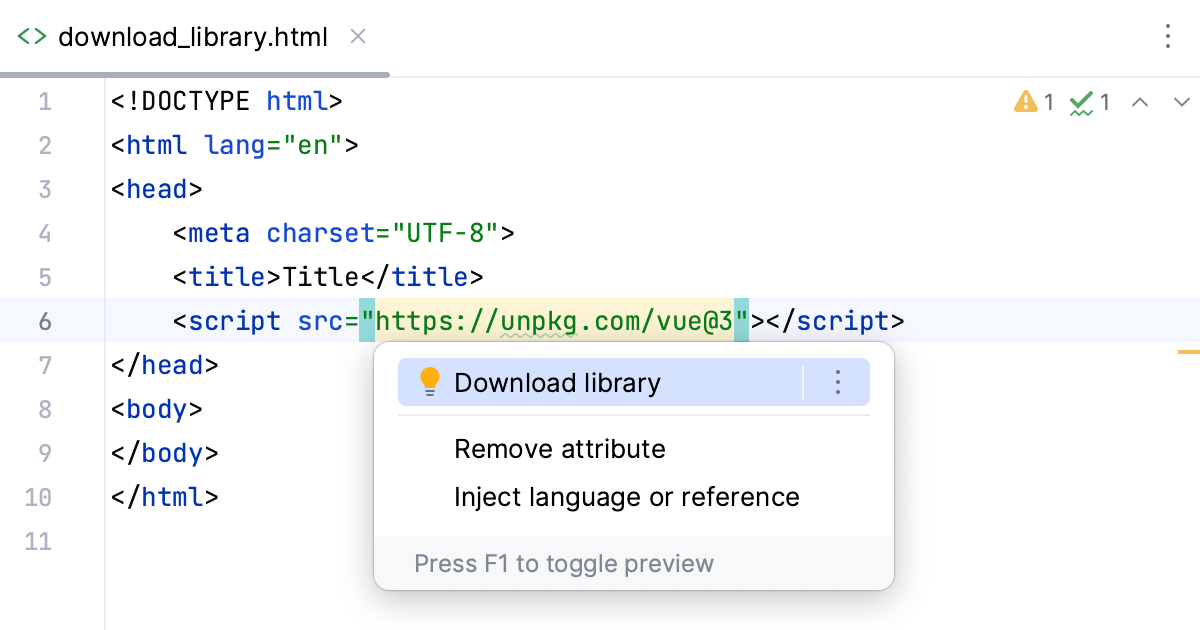Click the next problem arrow

[x=1182, y=101]
